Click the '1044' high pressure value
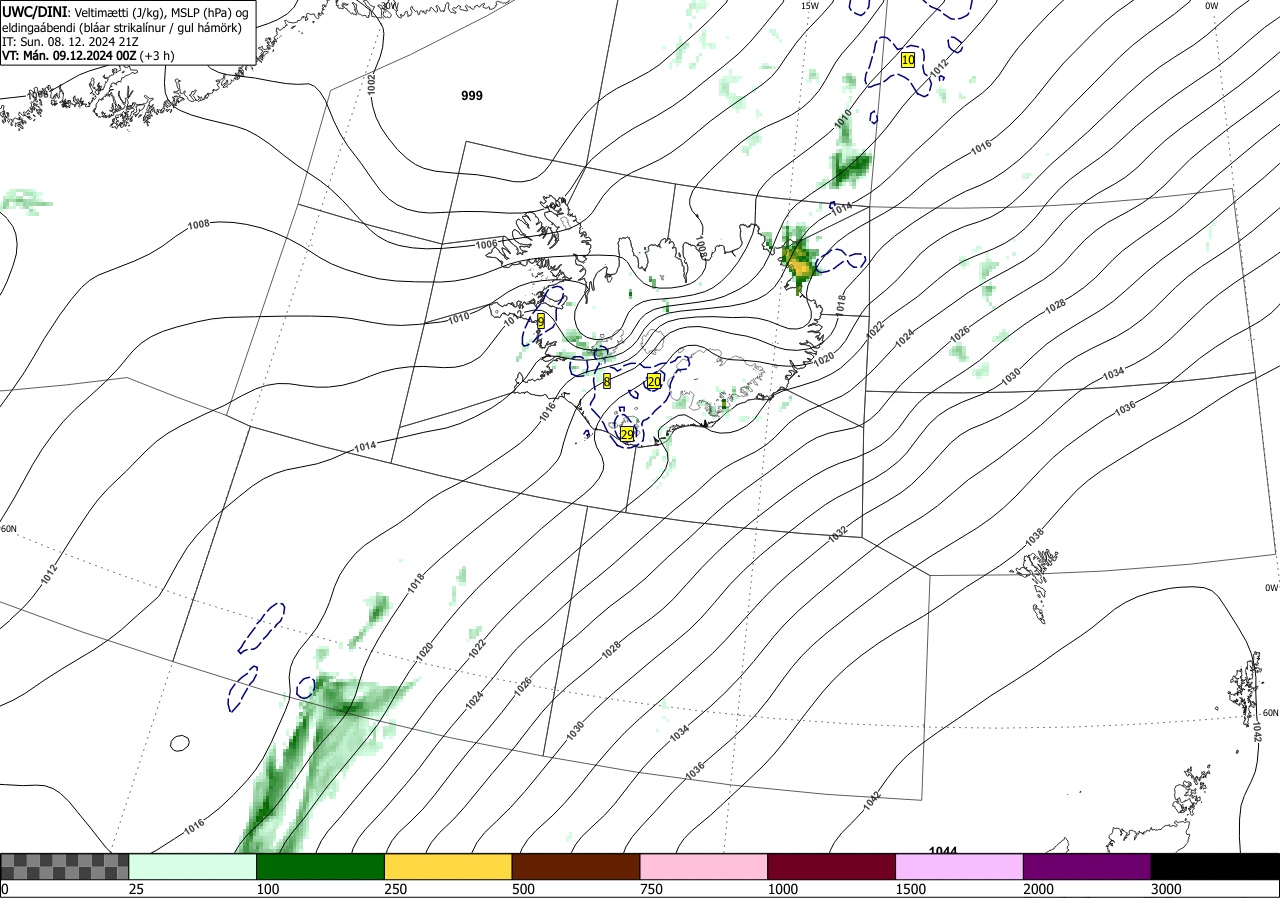The width and height of the screenshot is (1280, 898). pos(942,852)
